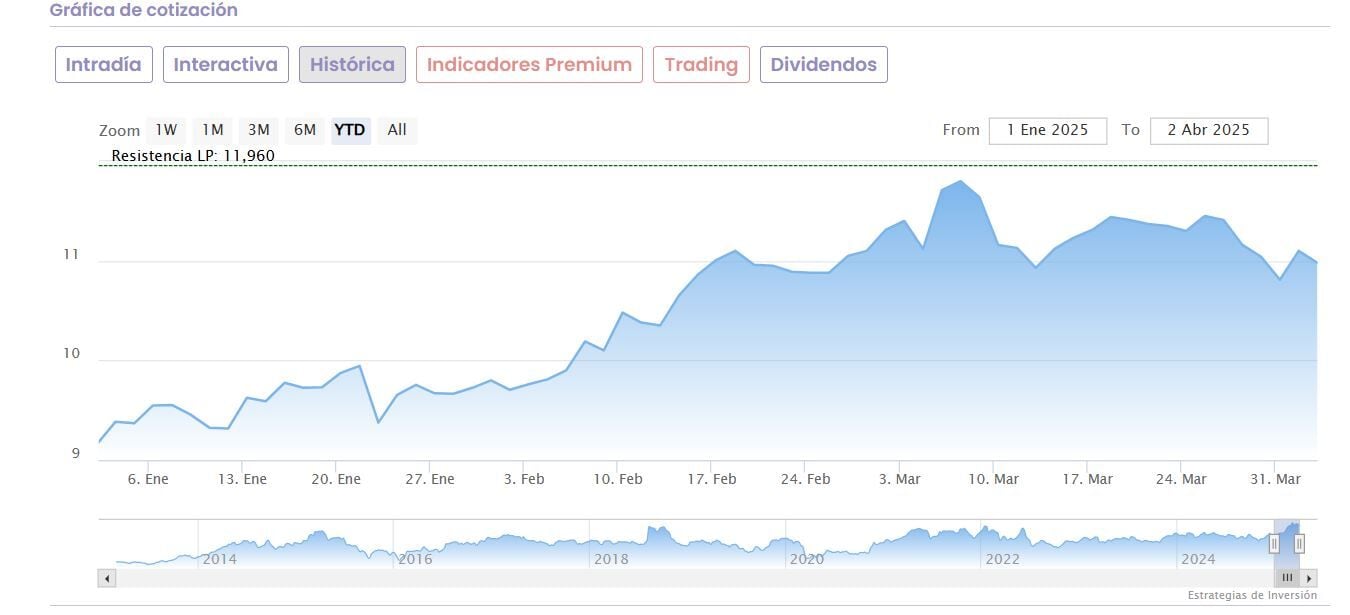Click the From date field

tap(1047, 130)
